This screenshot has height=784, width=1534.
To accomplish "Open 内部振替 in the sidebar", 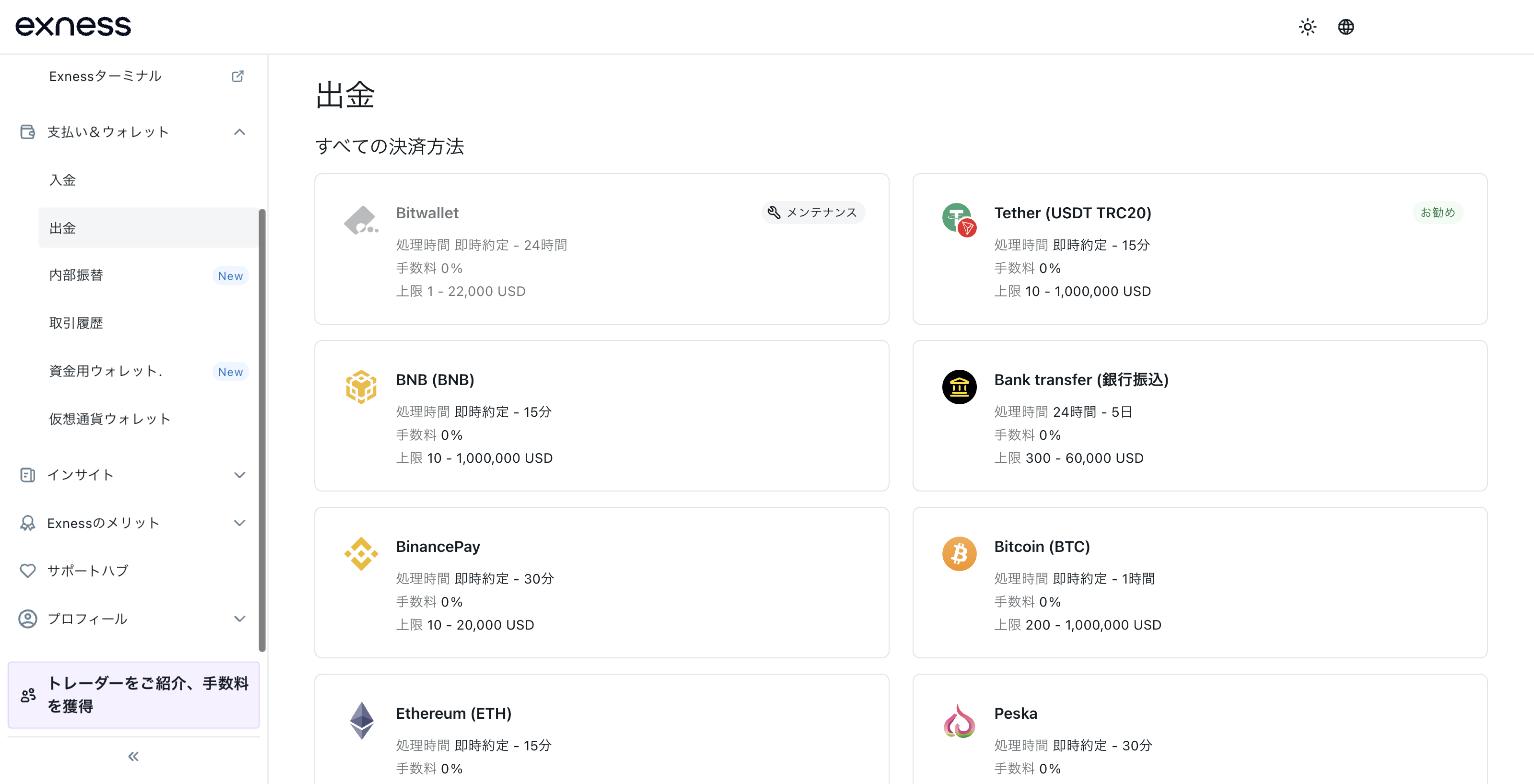I will [149, 275].
